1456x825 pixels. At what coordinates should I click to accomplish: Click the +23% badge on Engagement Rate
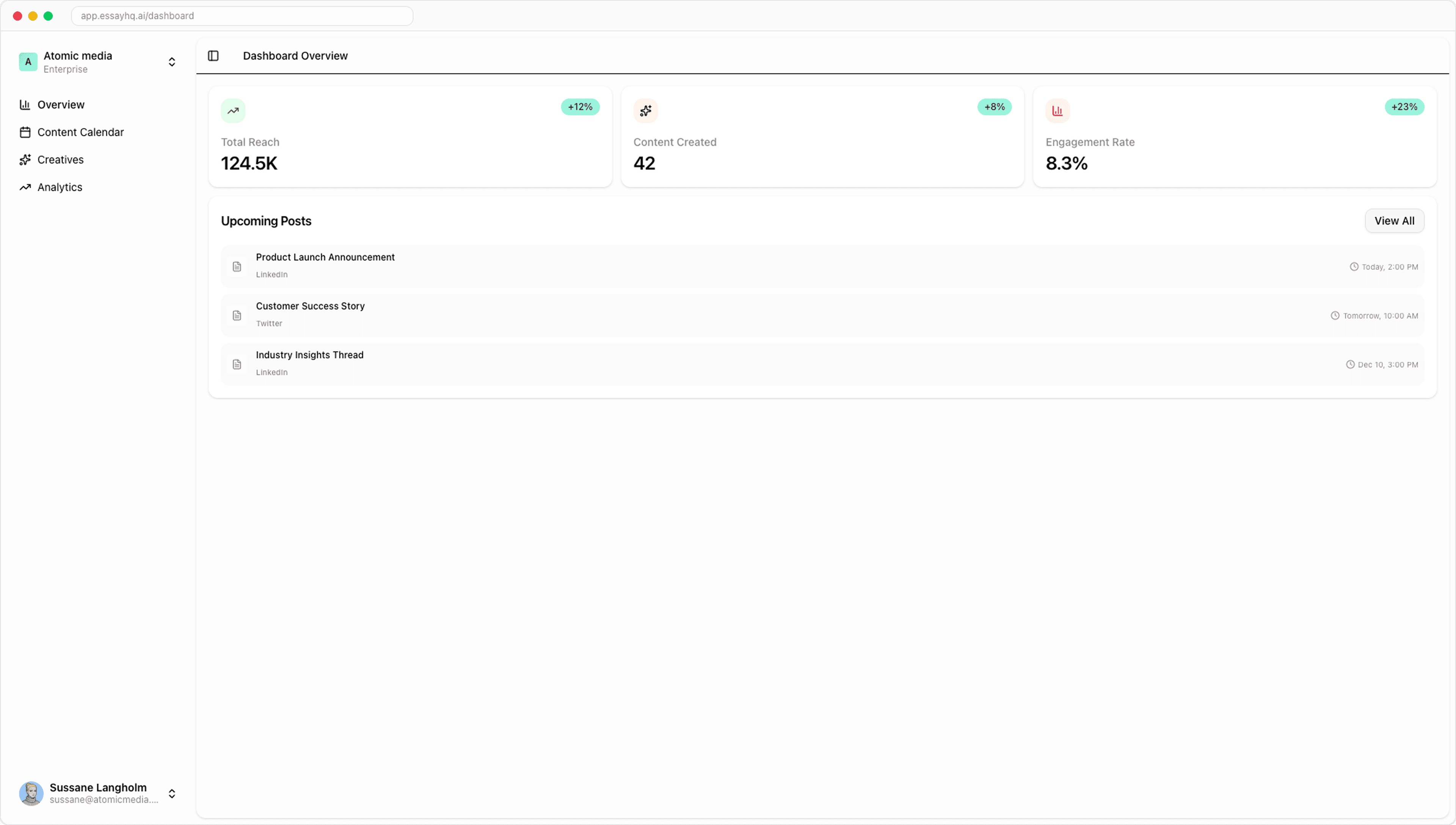pos(1404,106)
